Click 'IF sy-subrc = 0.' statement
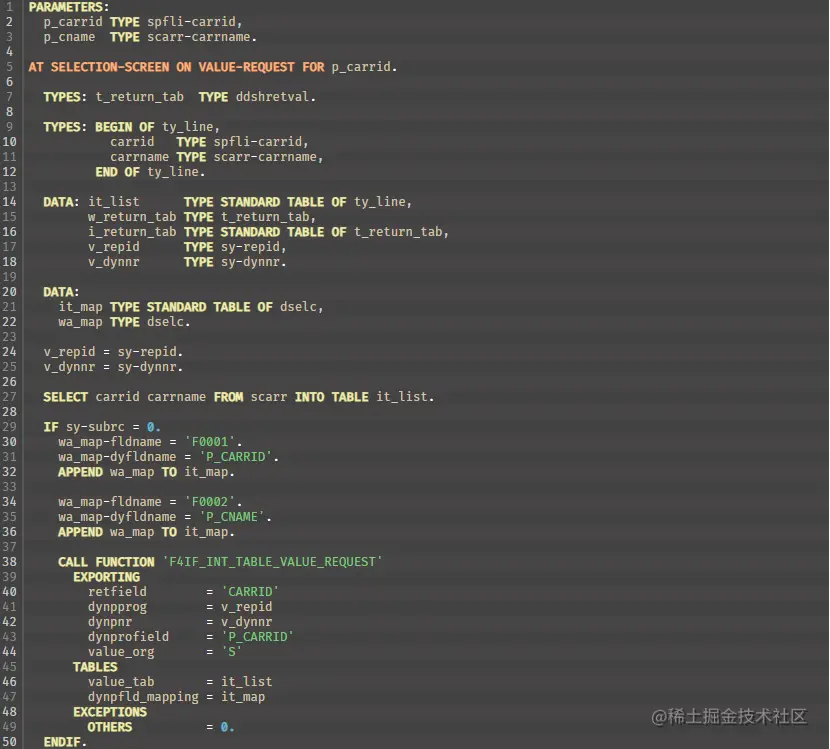This screenshot has width=830, height=749. tap(102, 427)
